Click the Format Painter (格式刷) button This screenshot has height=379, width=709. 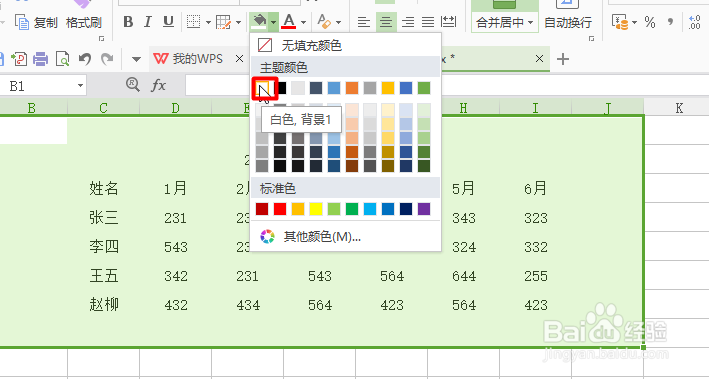[84, 22]
